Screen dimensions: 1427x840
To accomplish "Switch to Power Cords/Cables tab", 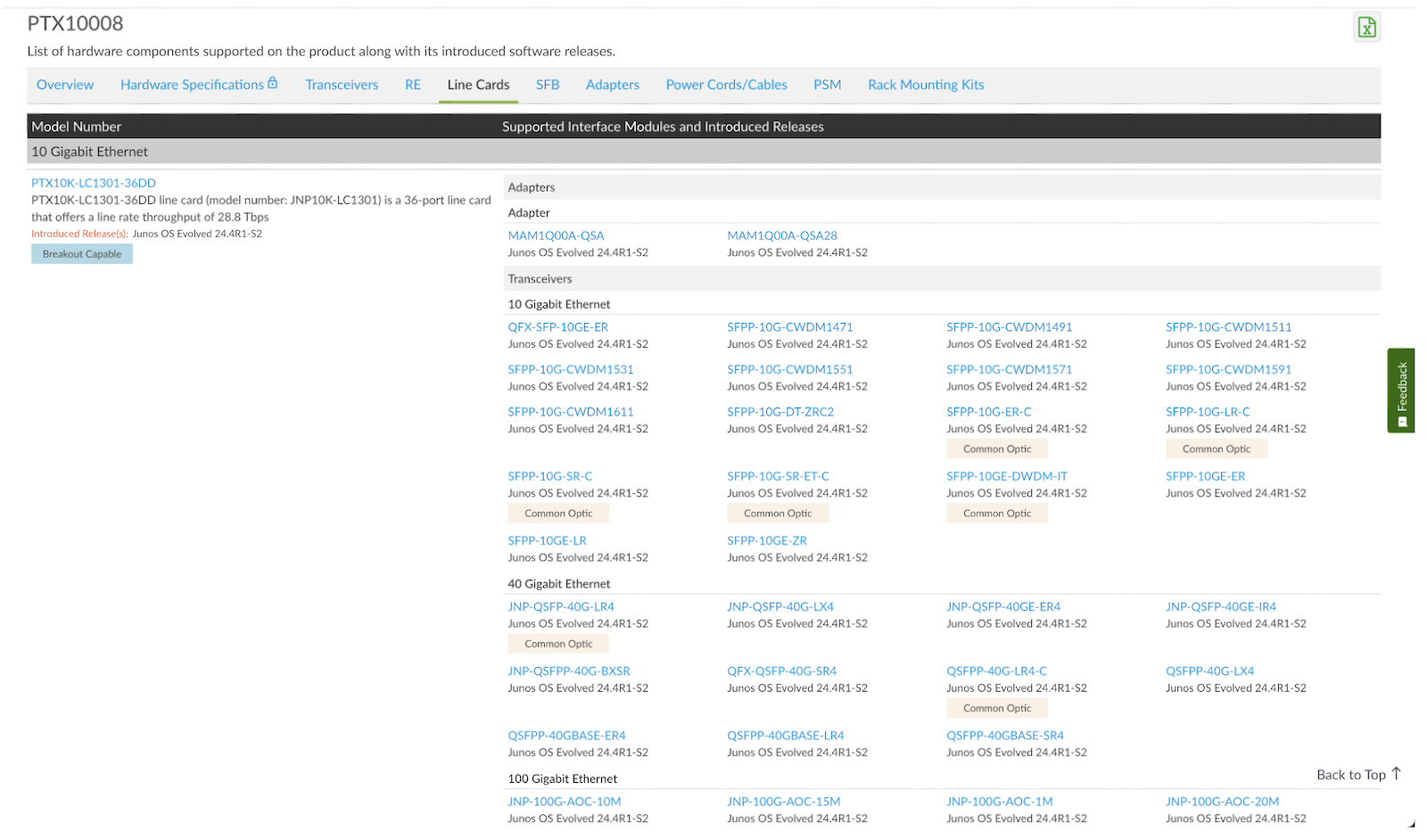I will pyautogui.click(x=726, y=85).
